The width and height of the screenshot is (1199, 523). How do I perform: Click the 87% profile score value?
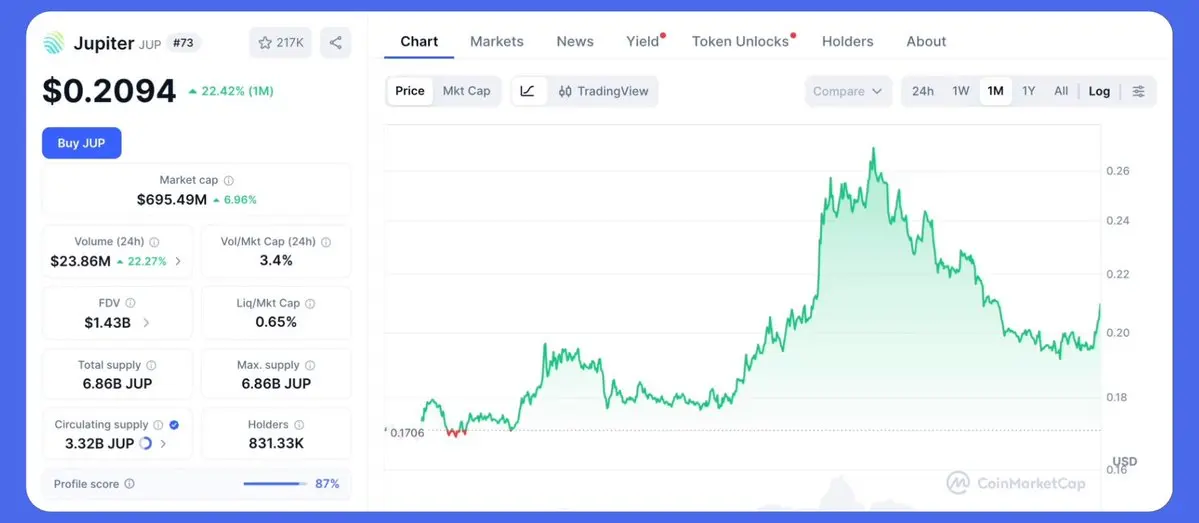tap(327, 483)
